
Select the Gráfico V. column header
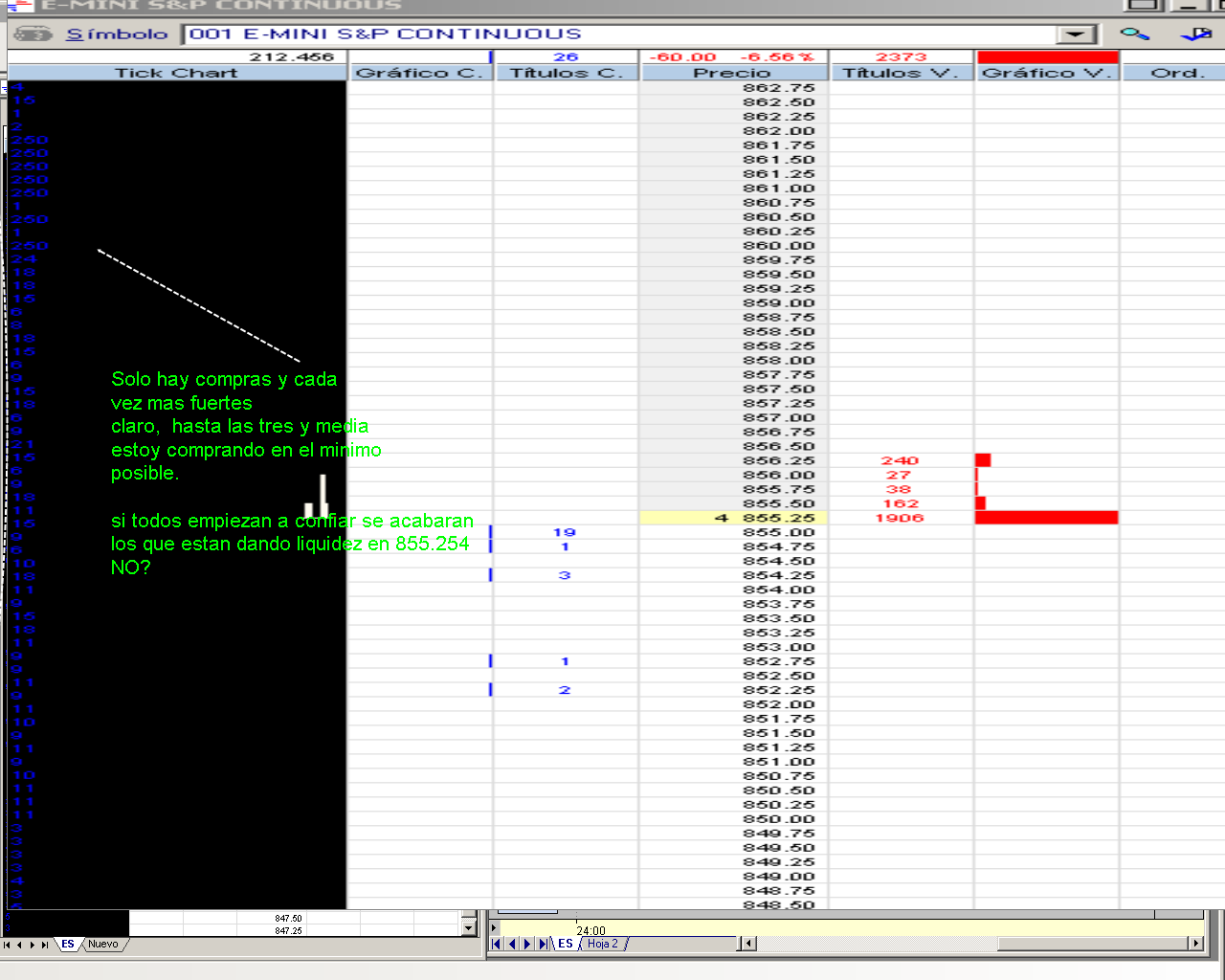[x=1047, y=73]
